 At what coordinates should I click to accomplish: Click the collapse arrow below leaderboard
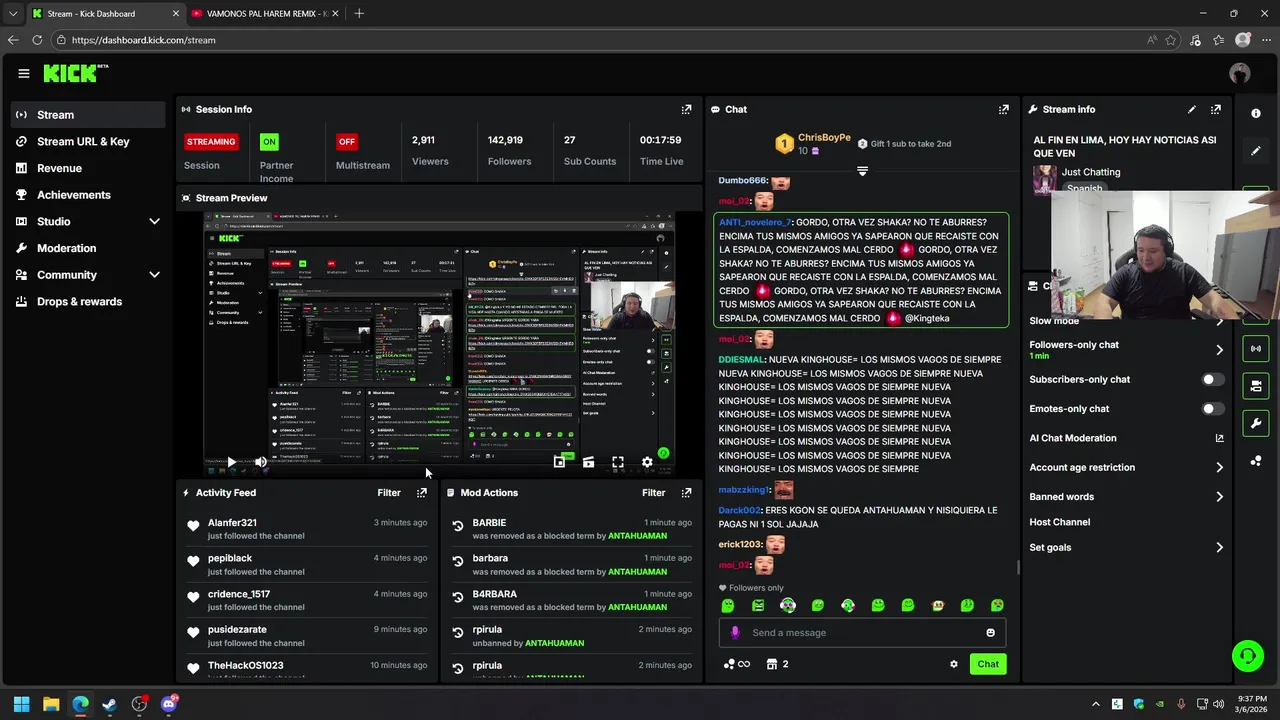click(x=862, y=171)
